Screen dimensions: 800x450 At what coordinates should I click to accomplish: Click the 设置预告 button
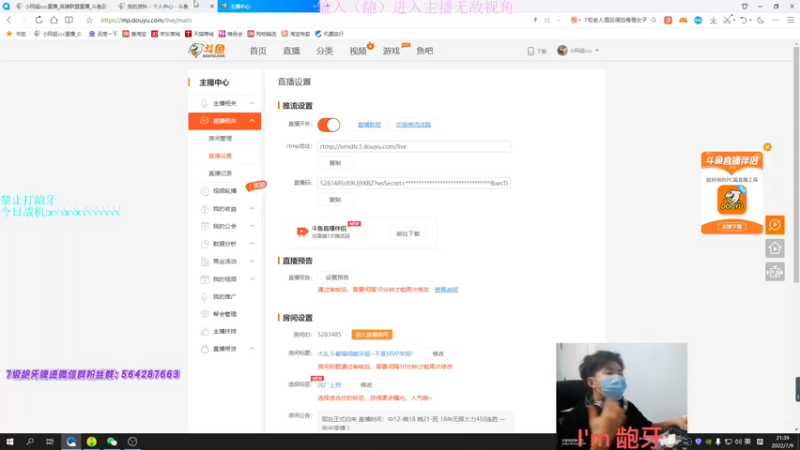click(x=337, y=278)
